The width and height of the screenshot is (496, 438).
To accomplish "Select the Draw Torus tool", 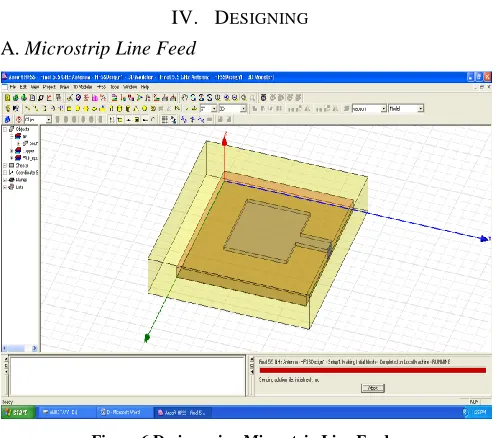I will click(x=153, y=109).
